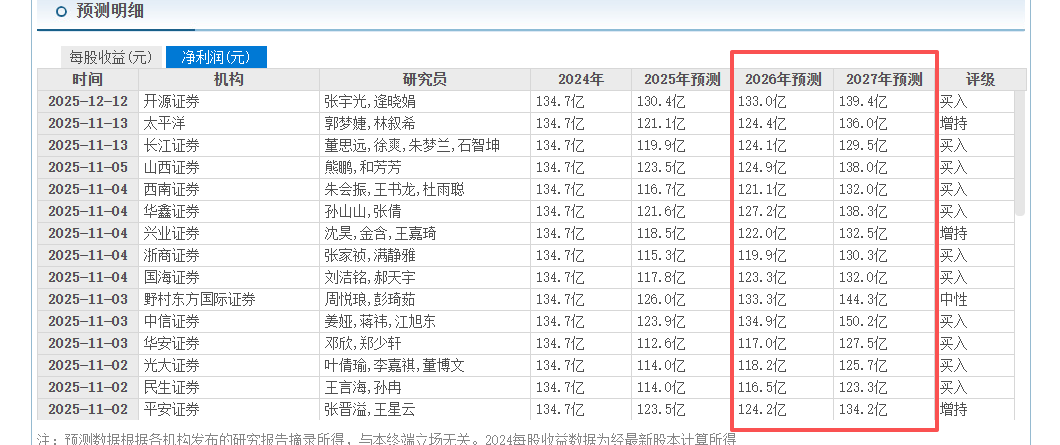Select 民生证券 in the institution column
This screenshot has height=445, width=1060.
[172, 388]
